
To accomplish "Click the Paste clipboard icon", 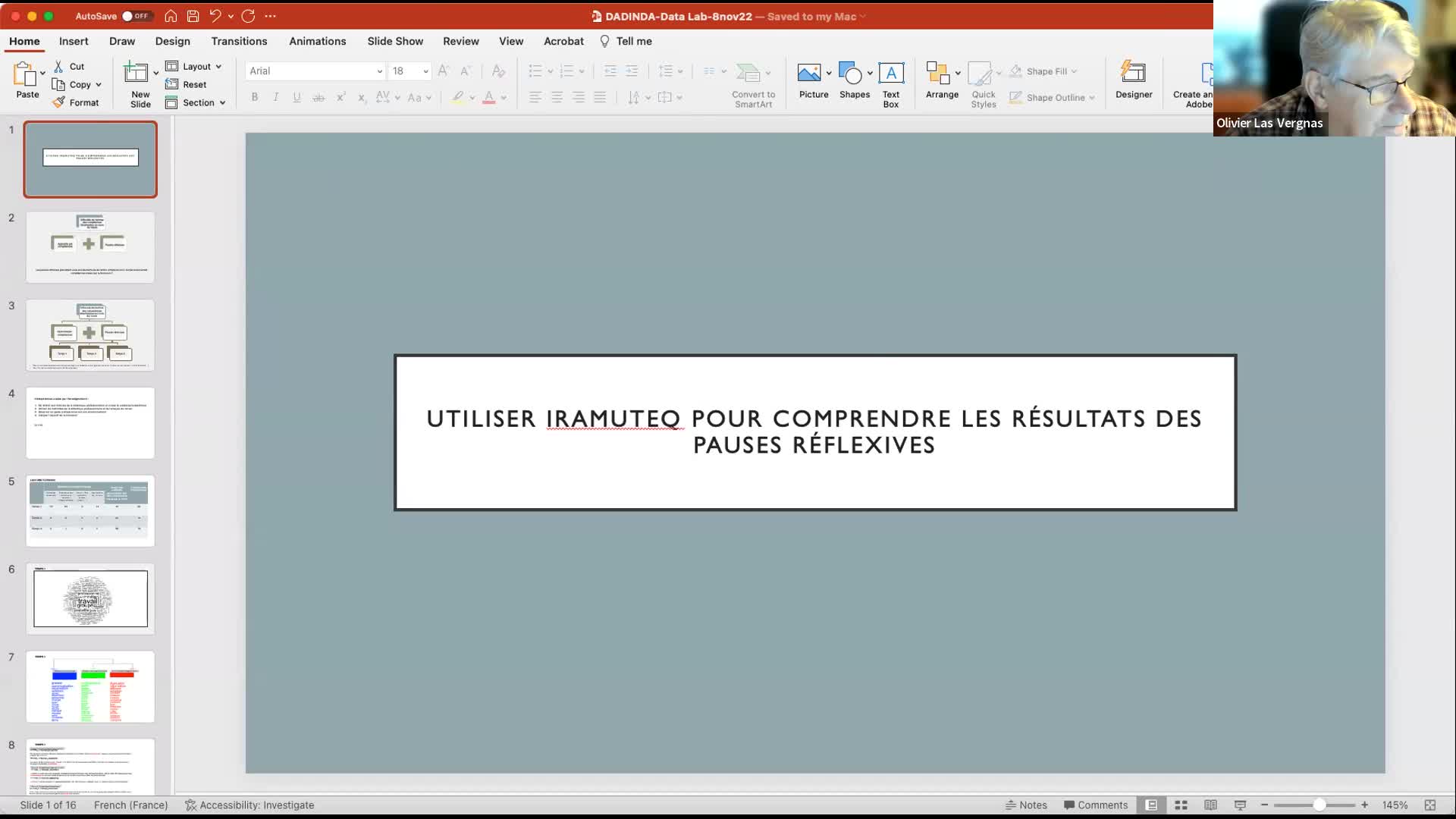I will click(25, 74).
